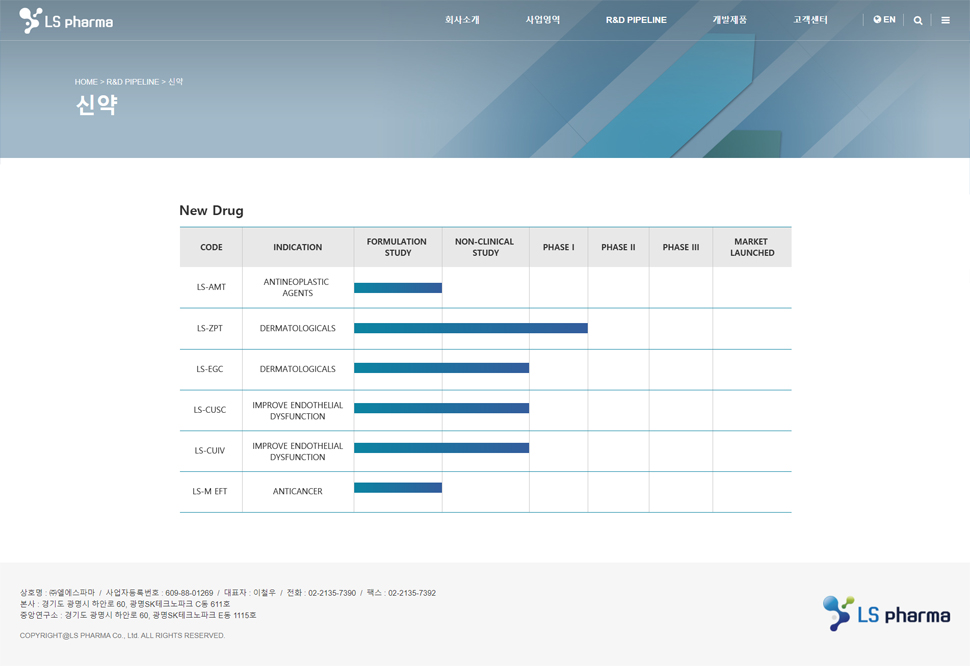This screenshot has width=970, height=666.
Task: Go to HOME via breadcrumb
Action: 86,82
